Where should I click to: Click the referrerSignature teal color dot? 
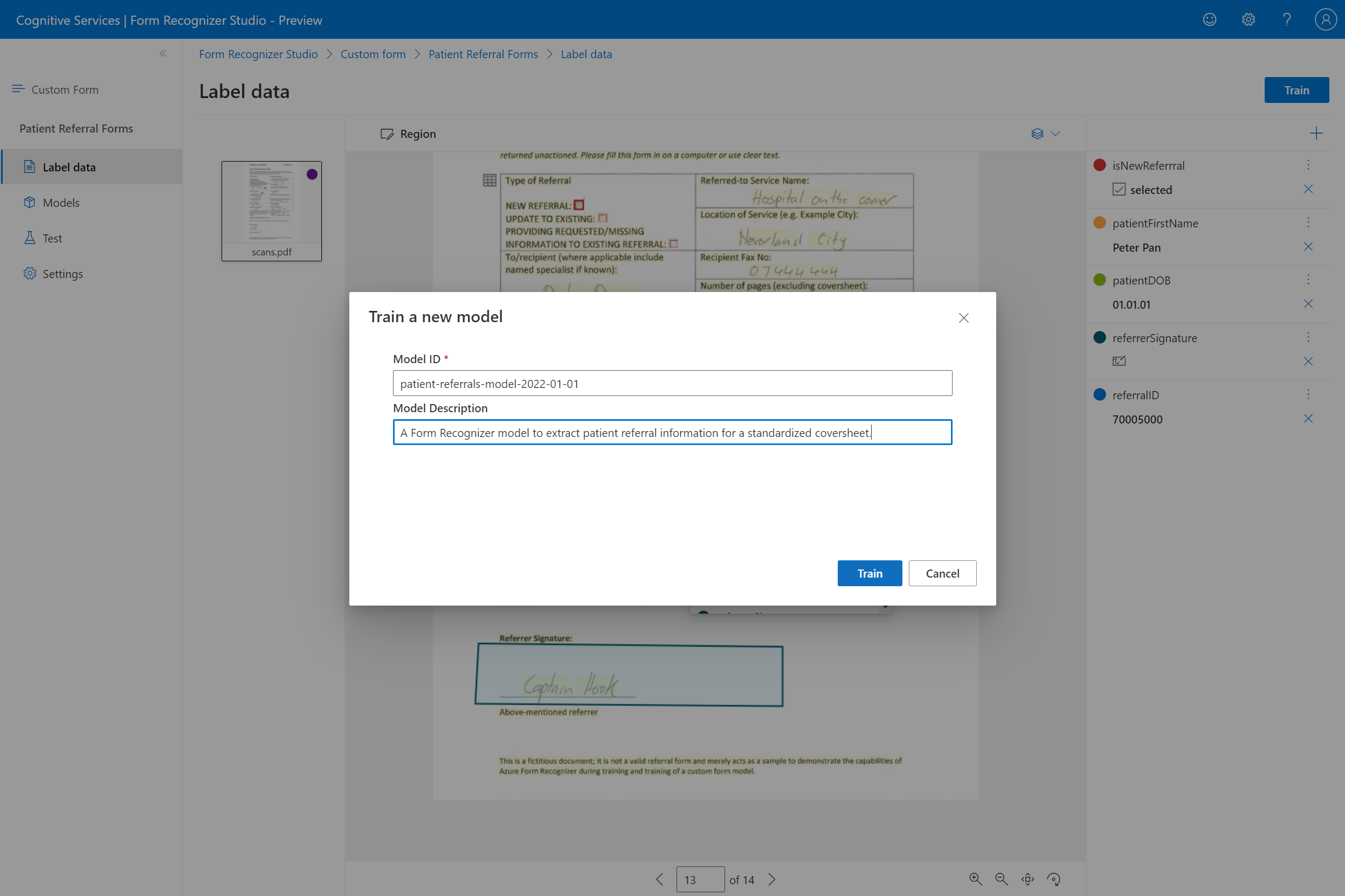click(x=1099, y=337)
